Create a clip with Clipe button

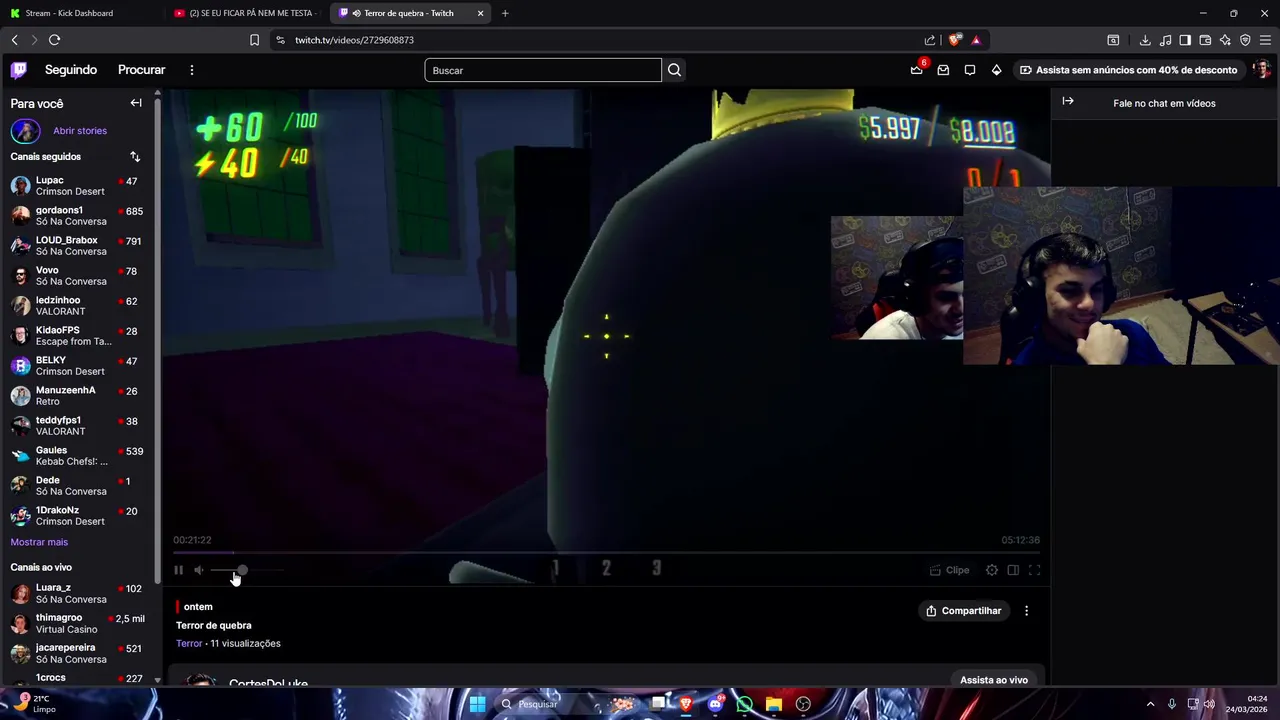949,570
